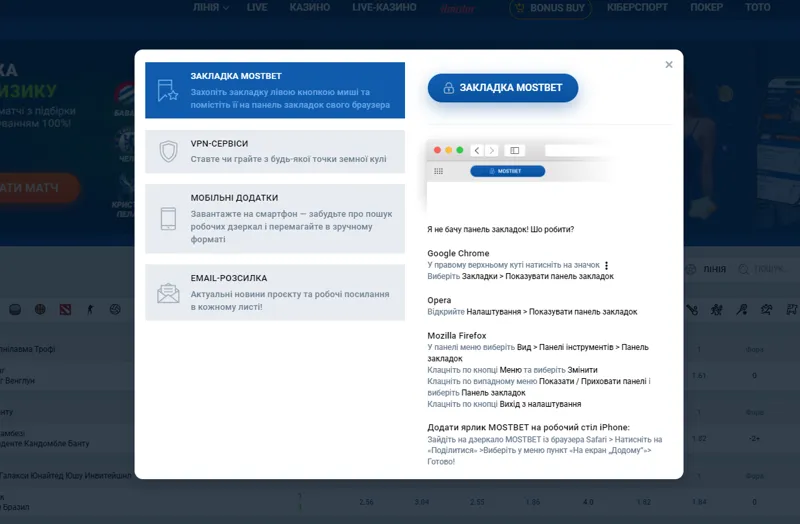The width and height of the screenshot is (800, 524).
Task: Click the BONUS BUY button in navigation
Action: point(550,8)
